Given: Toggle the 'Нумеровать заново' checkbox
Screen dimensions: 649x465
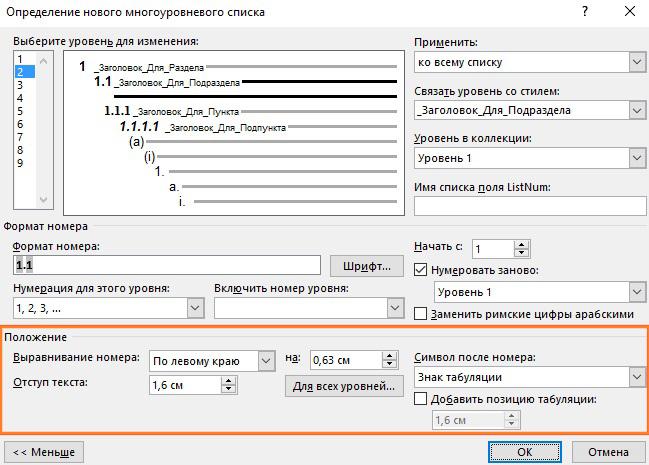Looking at the screenshot, I should [x=421, y=270].
